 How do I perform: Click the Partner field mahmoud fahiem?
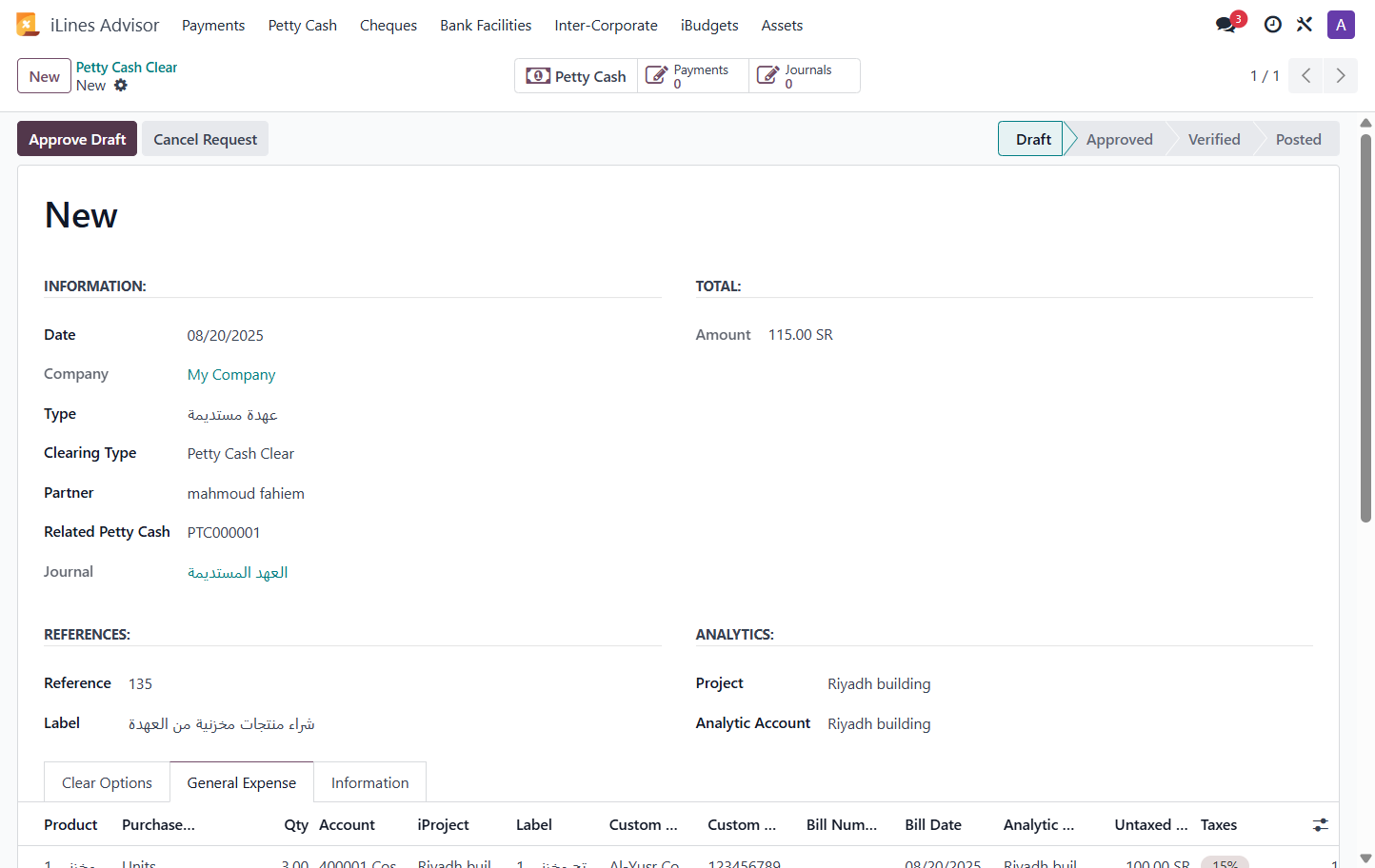pyautogui.click(x=246, y=494)
